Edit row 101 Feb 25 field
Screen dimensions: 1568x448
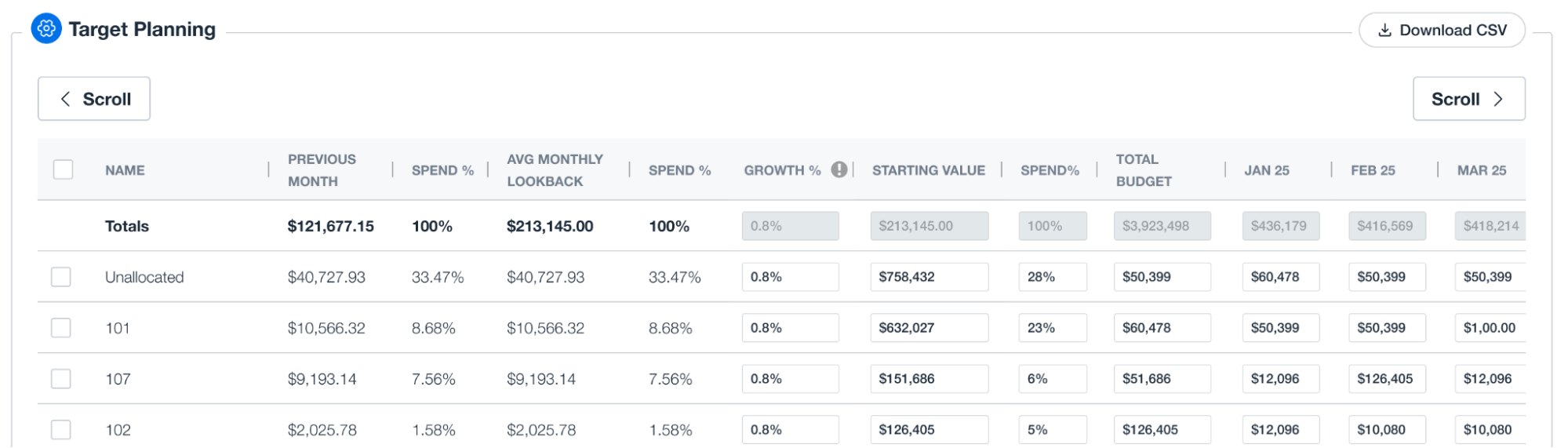coord(1387,328)
